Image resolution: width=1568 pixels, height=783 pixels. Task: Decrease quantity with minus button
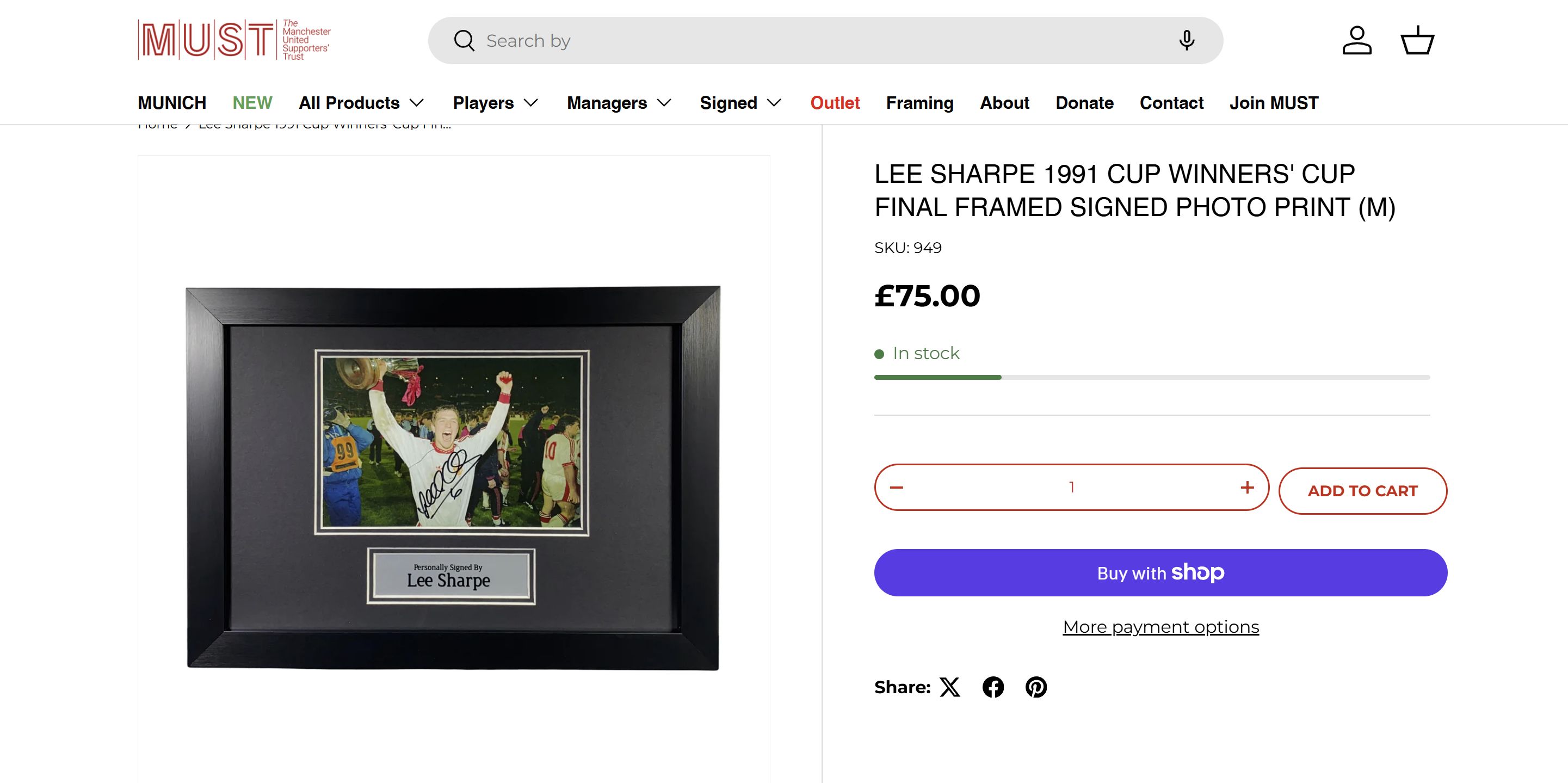897,488
